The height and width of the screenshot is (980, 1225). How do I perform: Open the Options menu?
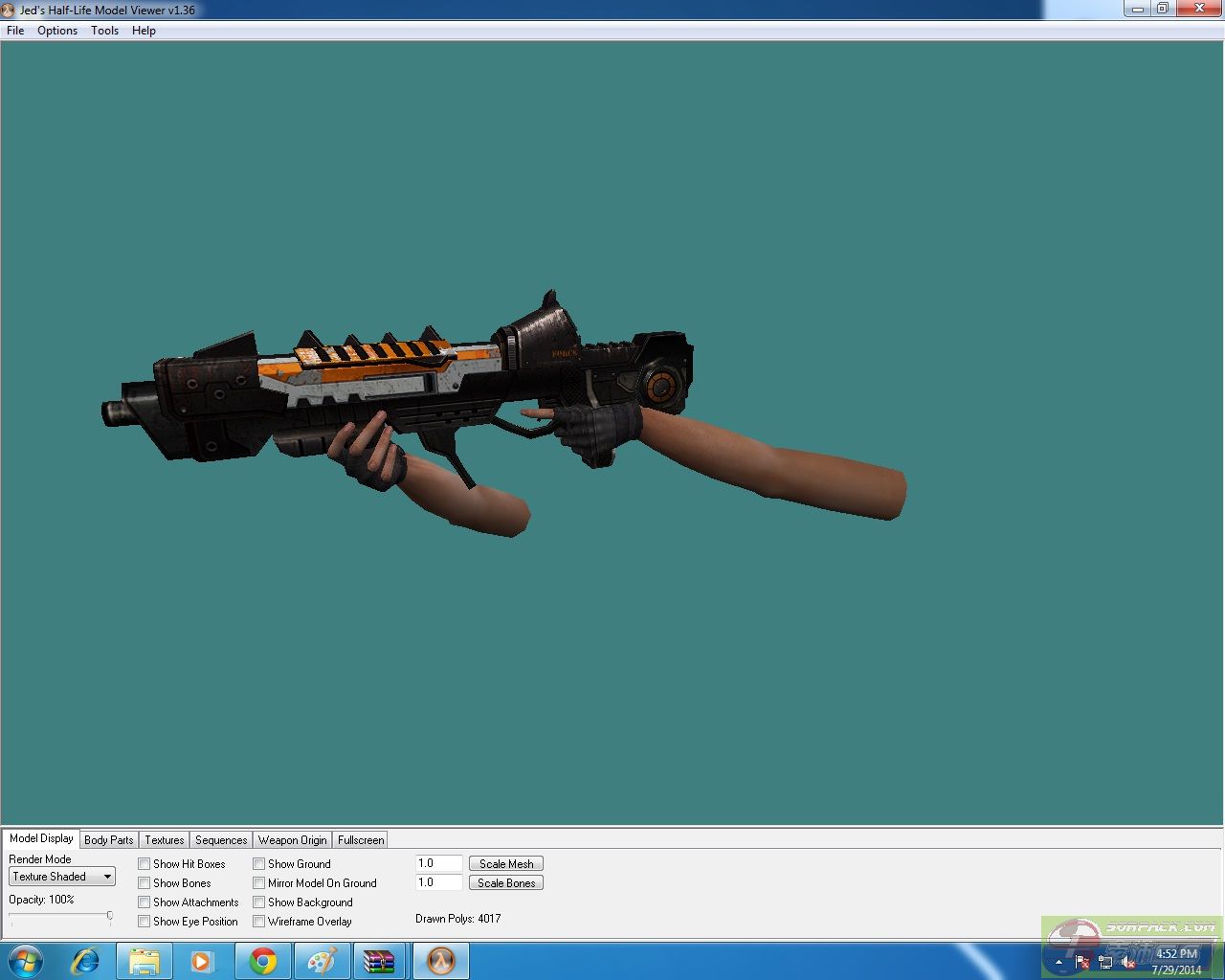57,31
